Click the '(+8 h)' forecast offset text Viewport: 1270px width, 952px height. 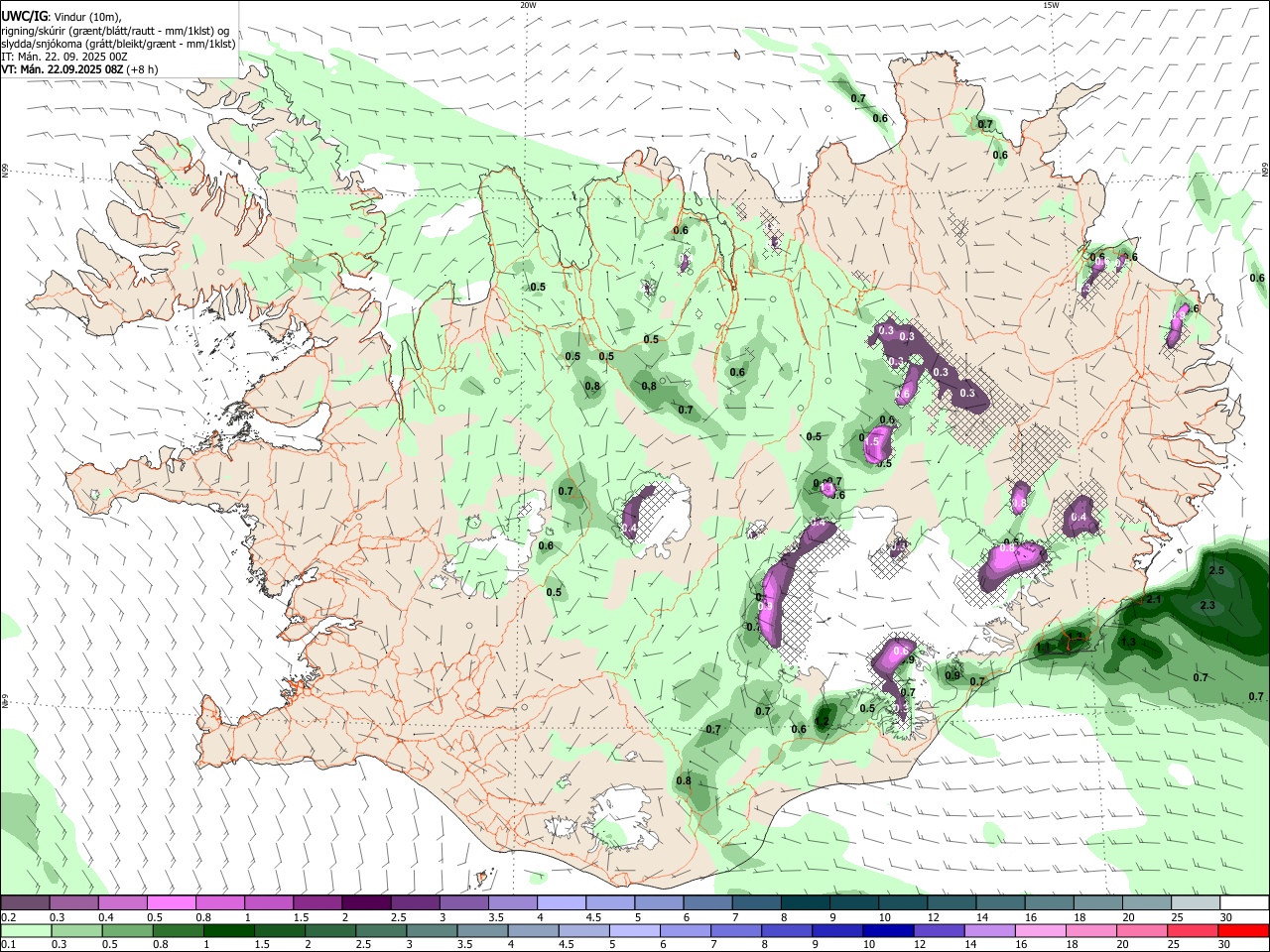click(141, 69)
